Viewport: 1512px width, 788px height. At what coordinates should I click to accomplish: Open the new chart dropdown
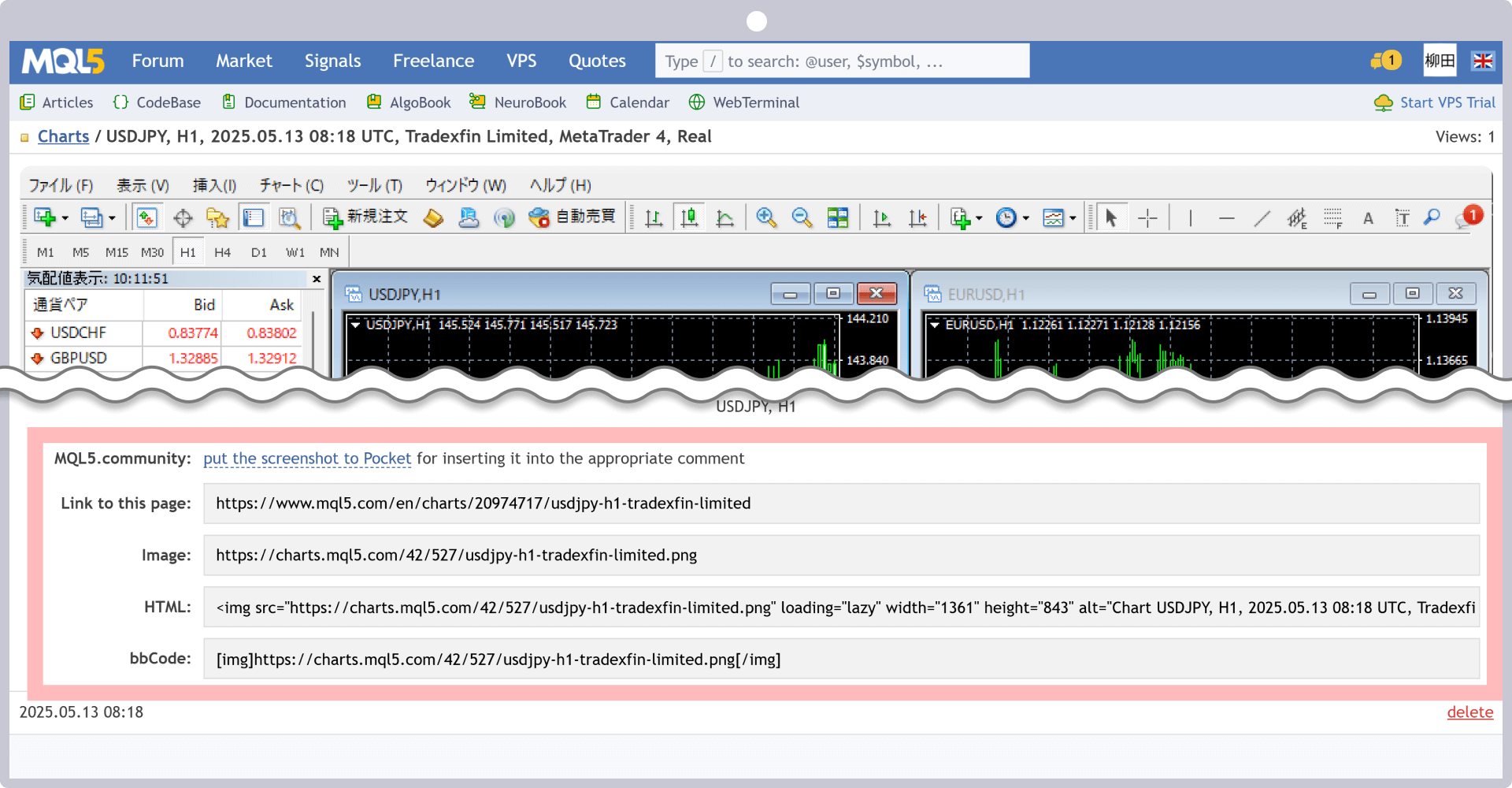(979, 217)
